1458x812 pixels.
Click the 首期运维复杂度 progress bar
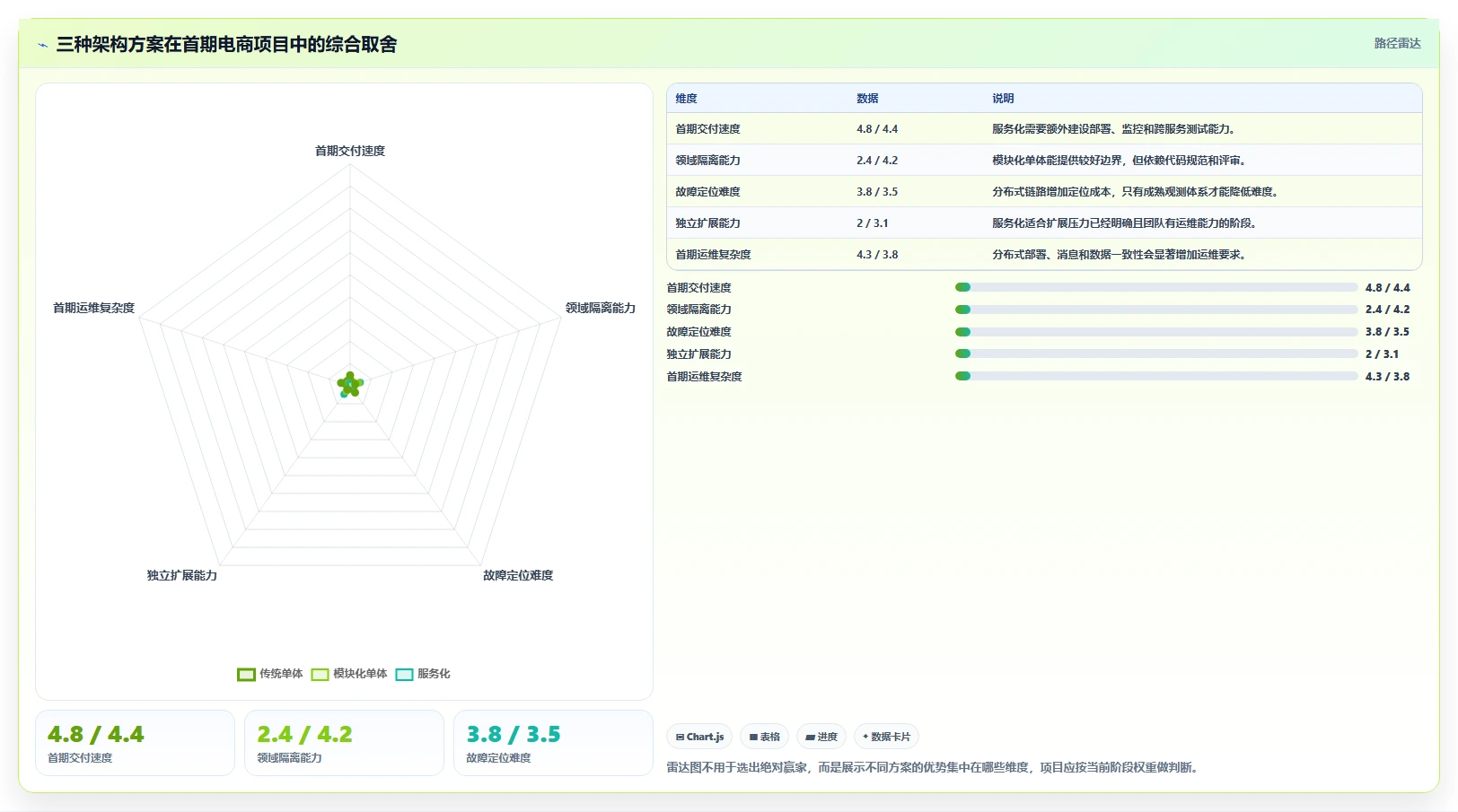[x=1156, y=376]
